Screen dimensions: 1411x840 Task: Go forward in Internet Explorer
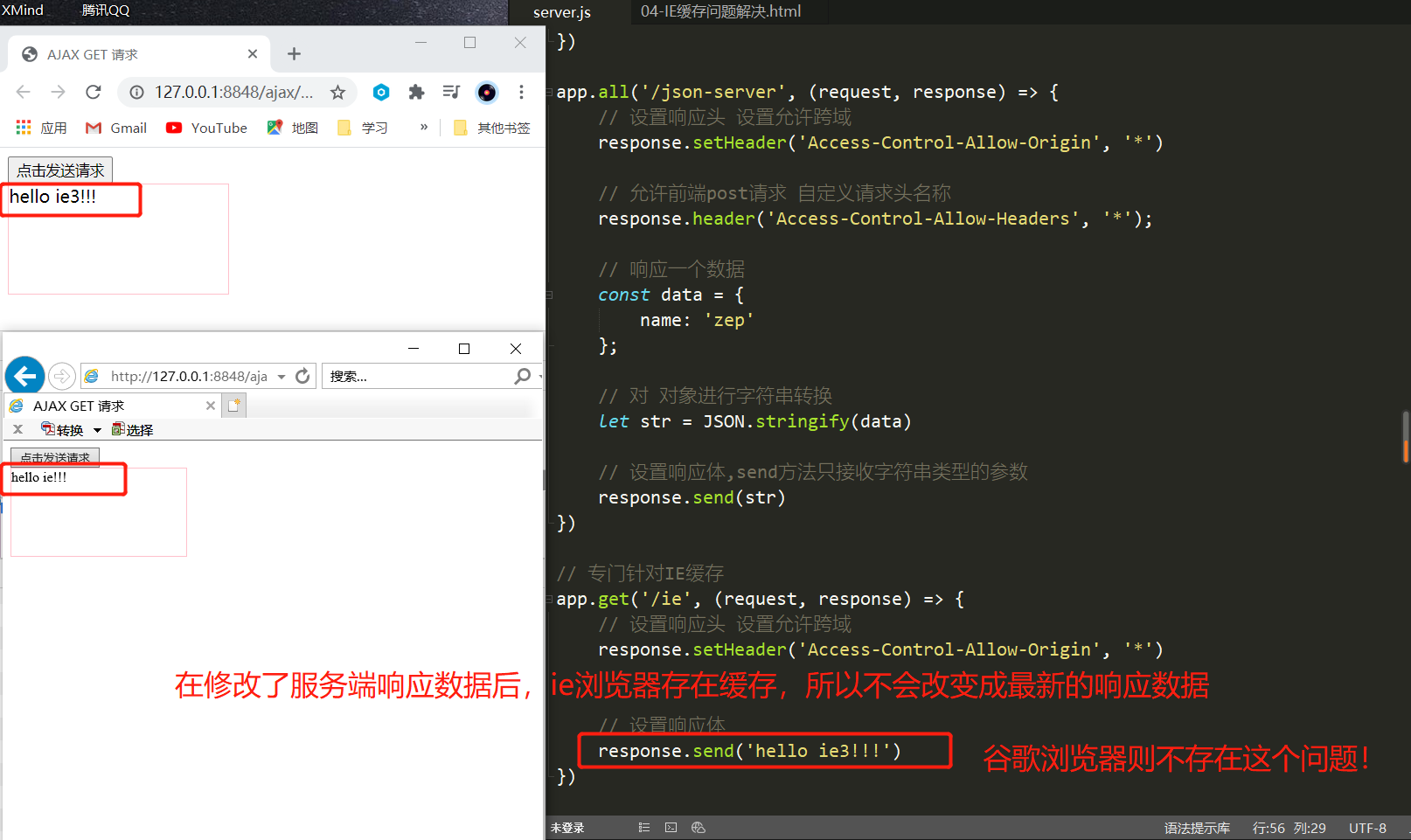coord(61,376)
